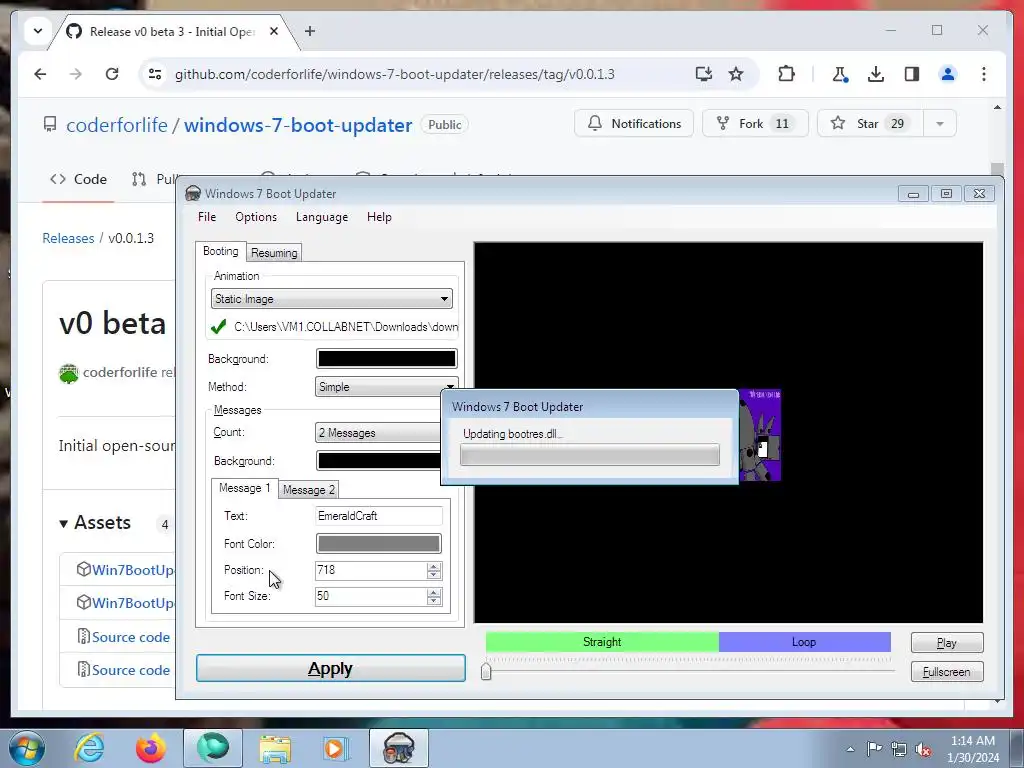The height and width of the screenshot is (768, 1024).
Task: Click the Font Size spinner arrows
Action: [434, 597]
